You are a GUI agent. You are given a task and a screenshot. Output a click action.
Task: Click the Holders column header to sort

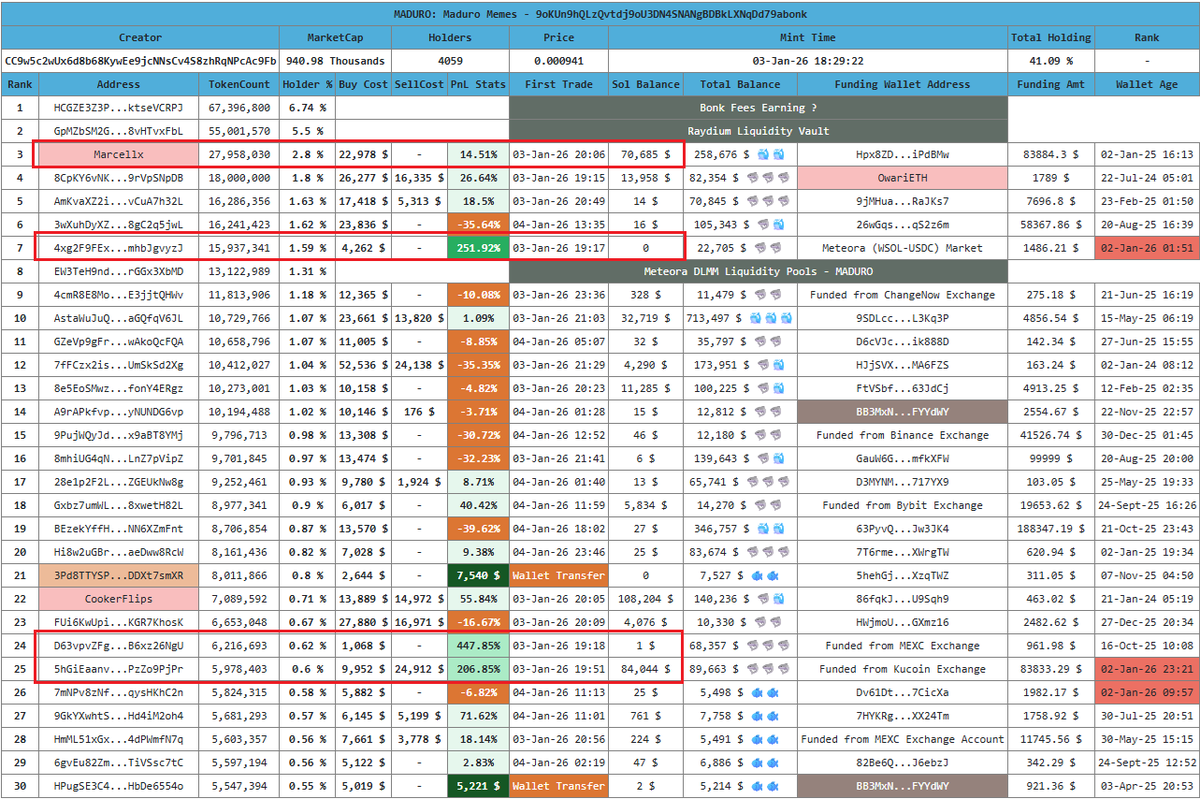point(449,37)
